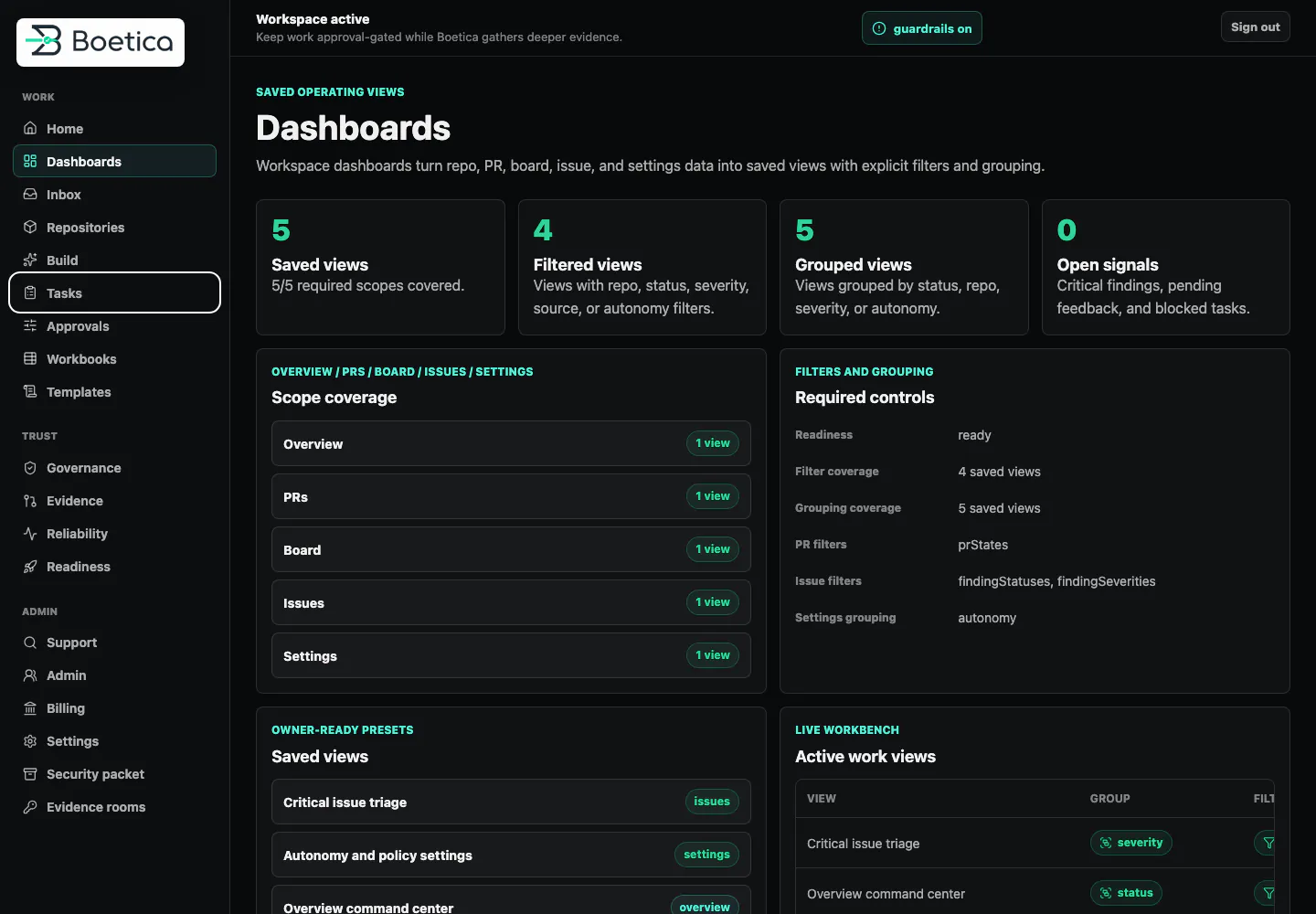Click the Sign out button
This screenshot has height=914, width=1316.
(1255, 27)
